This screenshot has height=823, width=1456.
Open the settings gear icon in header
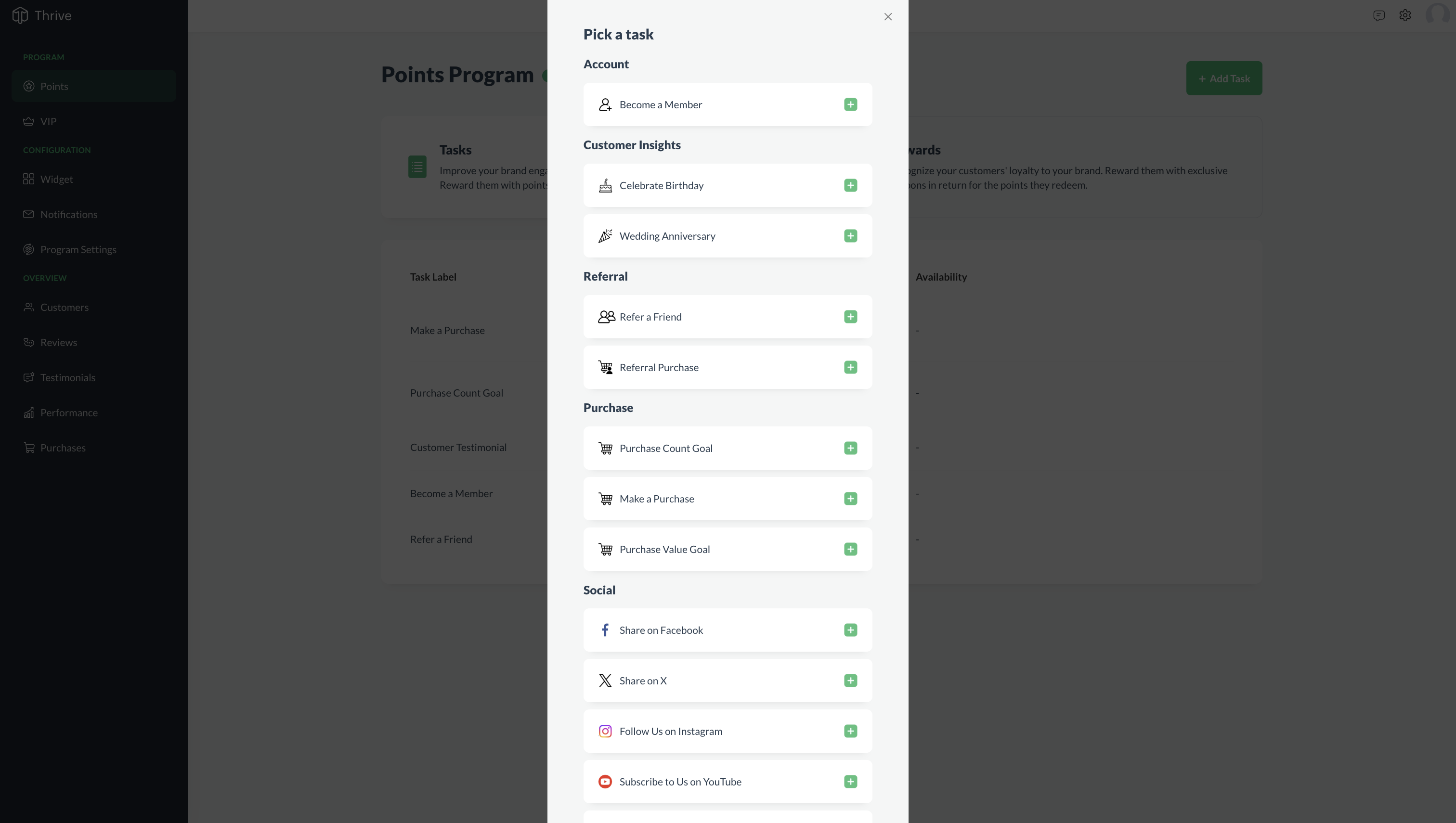click(1405, 15)
